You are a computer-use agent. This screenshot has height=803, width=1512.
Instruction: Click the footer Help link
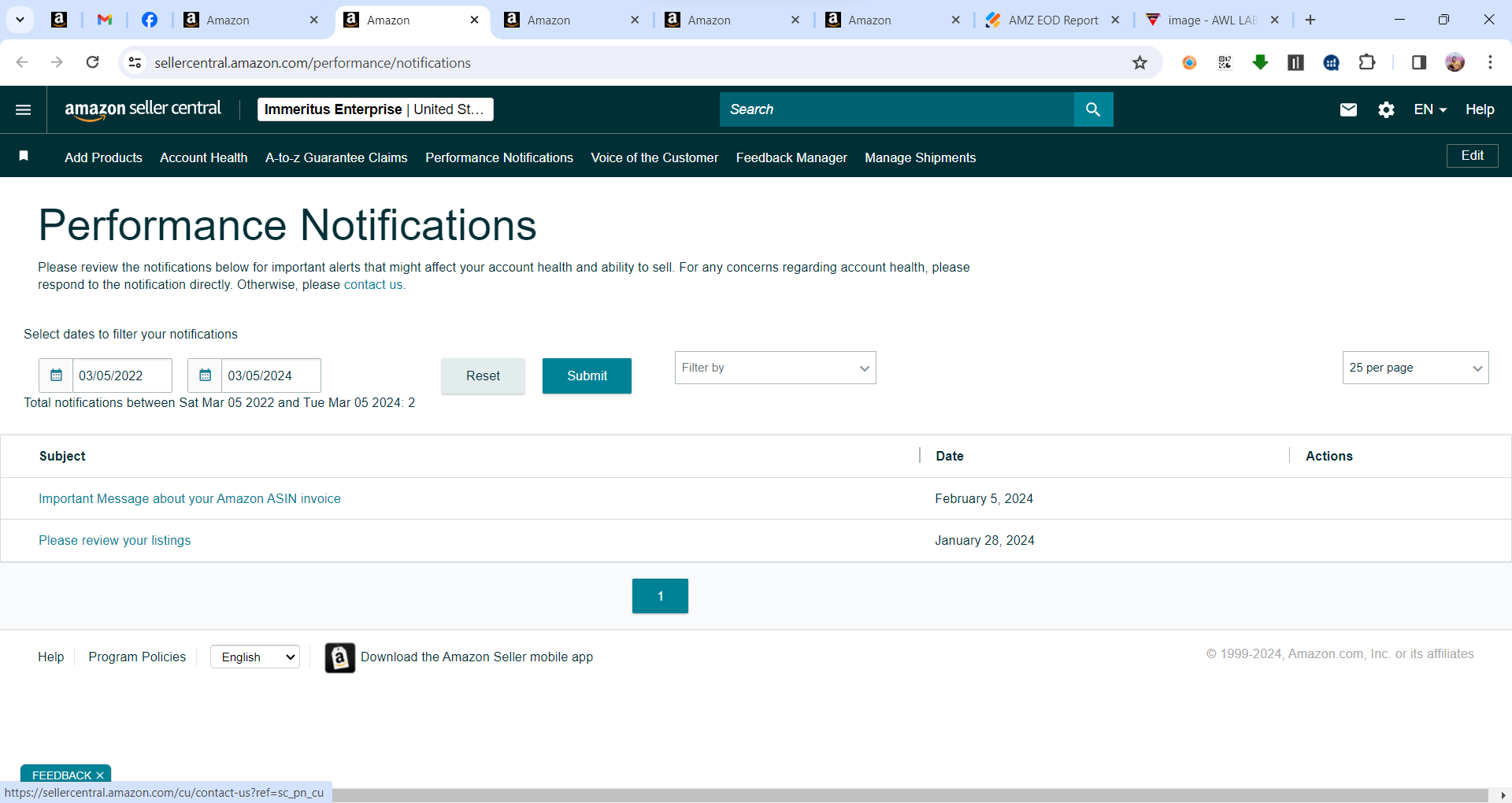point(50,657)
